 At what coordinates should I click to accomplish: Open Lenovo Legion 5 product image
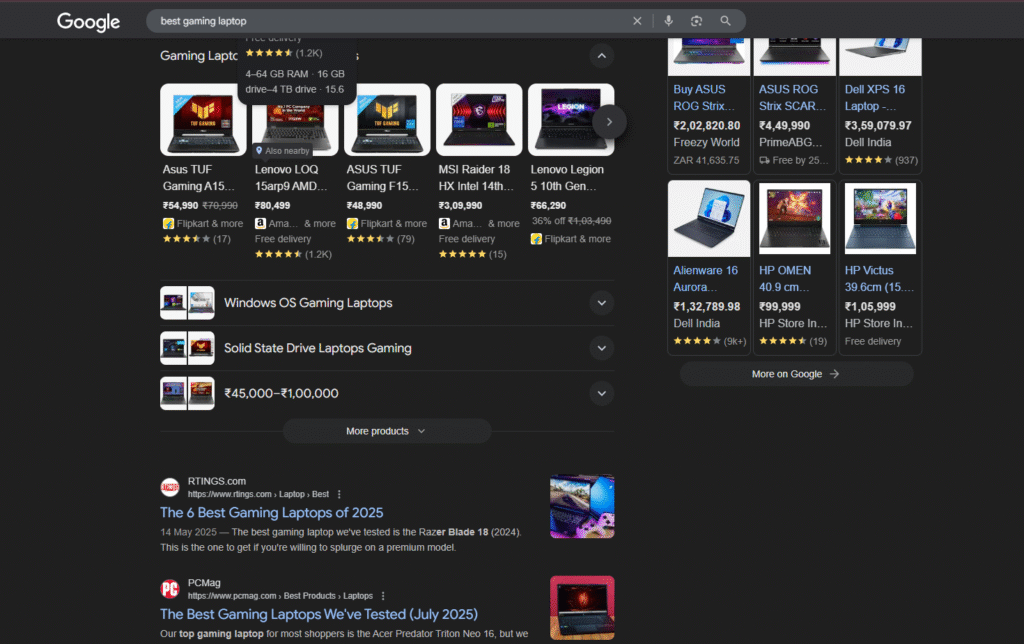pyautogui.click(x=571, y=120)
